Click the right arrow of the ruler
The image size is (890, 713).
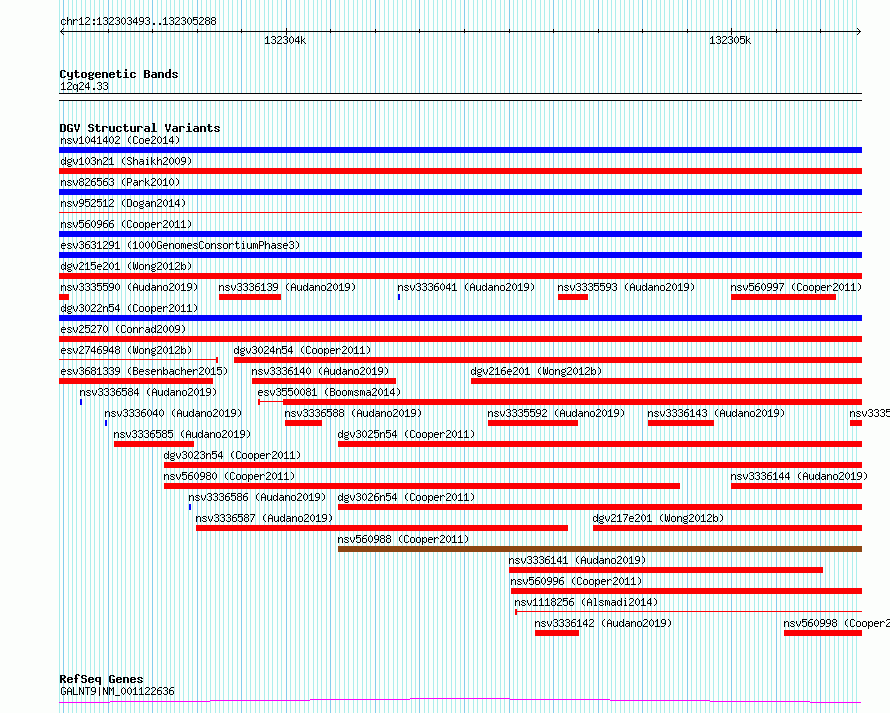pos(859,31)
